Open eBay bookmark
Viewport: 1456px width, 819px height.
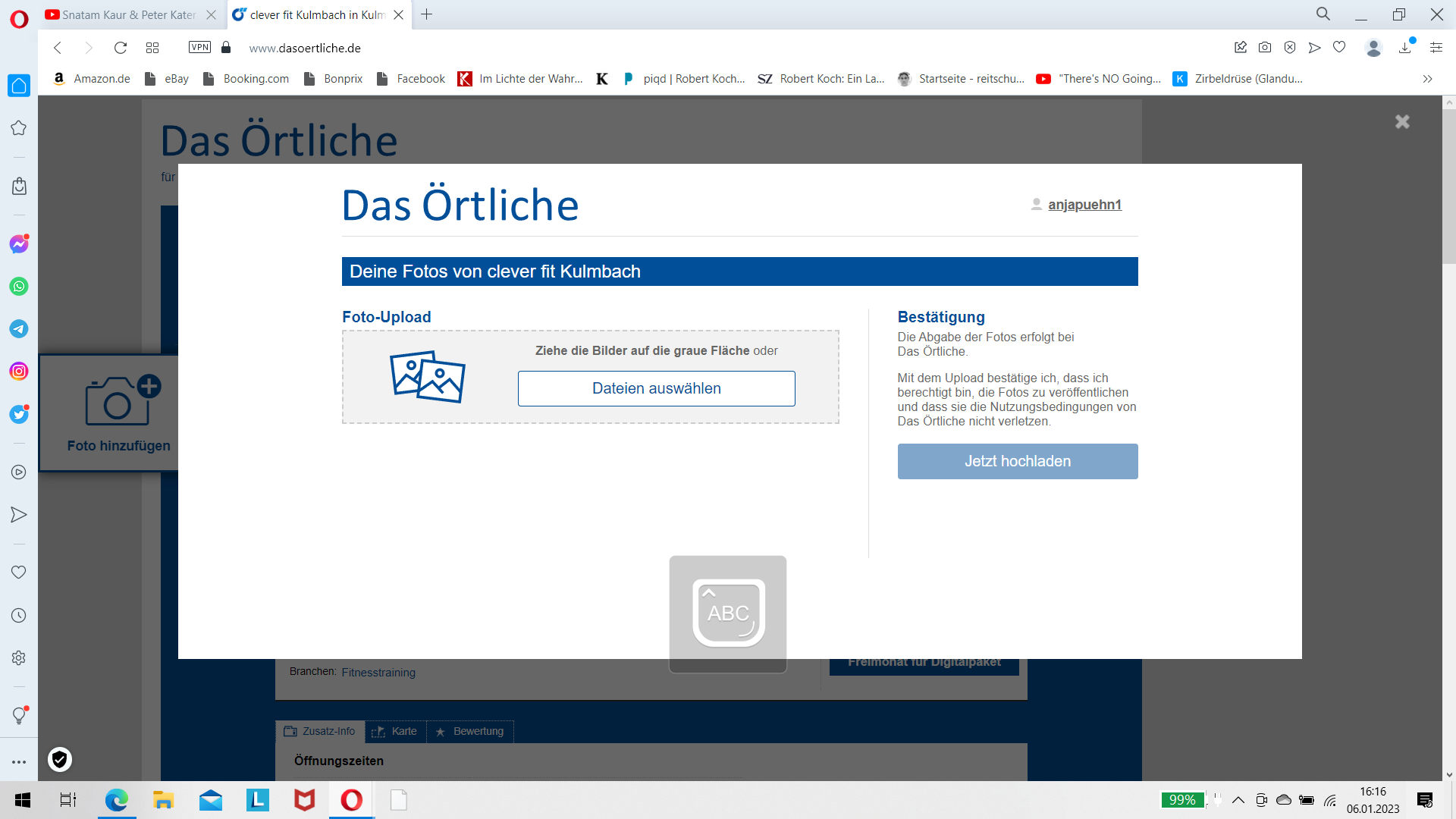[167, 79]
